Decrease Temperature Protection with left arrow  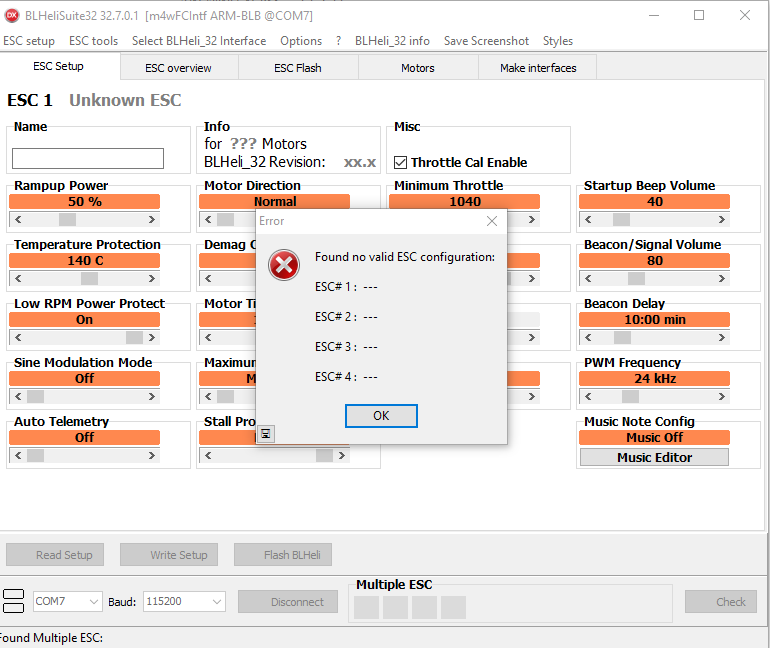pos(18,278)
